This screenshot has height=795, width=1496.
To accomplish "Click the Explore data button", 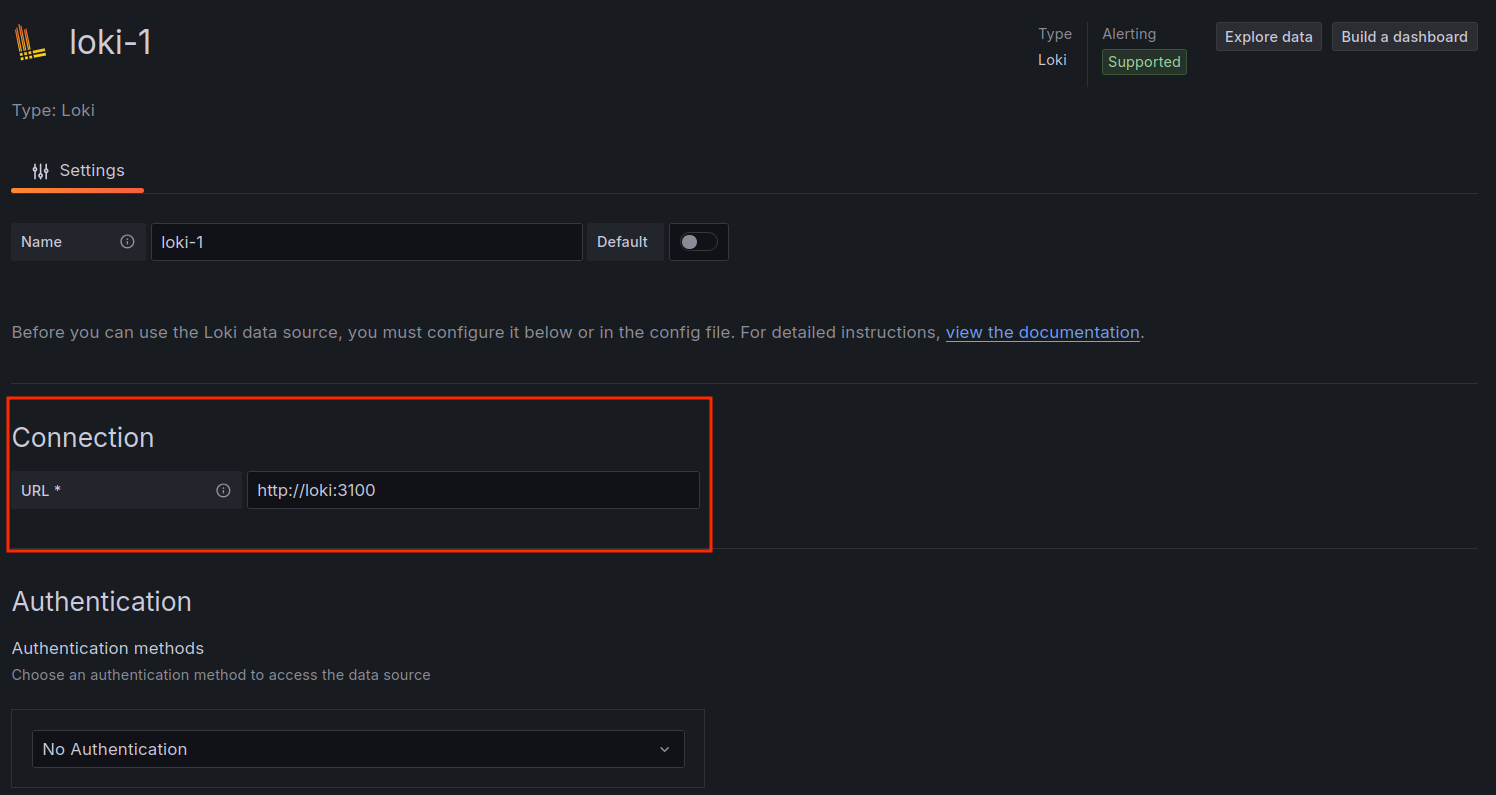I will pos(1269,37).
